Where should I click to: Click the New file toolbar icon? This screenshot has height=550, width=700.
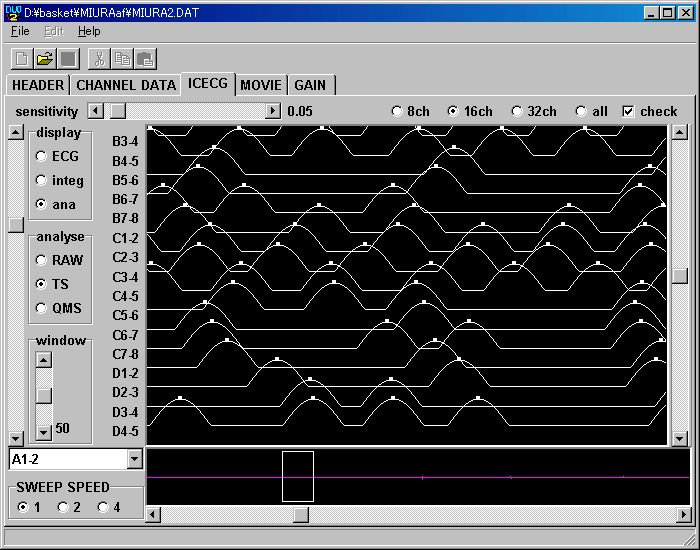[22, 59]
